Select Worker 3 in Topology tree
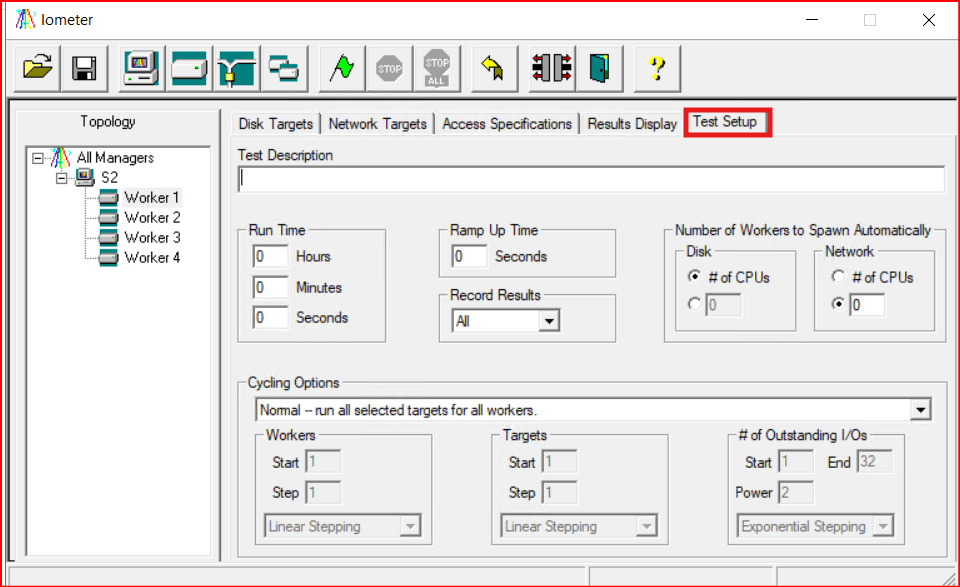This screenshot has height=587, width=960. click(x=152, y=237)
